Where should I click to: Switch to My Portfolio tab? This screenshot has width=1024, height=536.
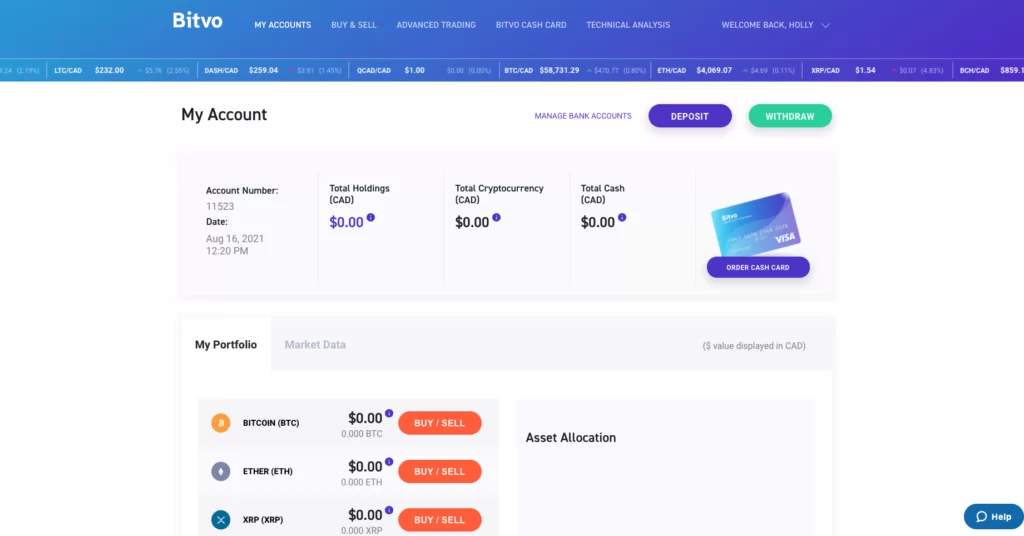[226, 345]
